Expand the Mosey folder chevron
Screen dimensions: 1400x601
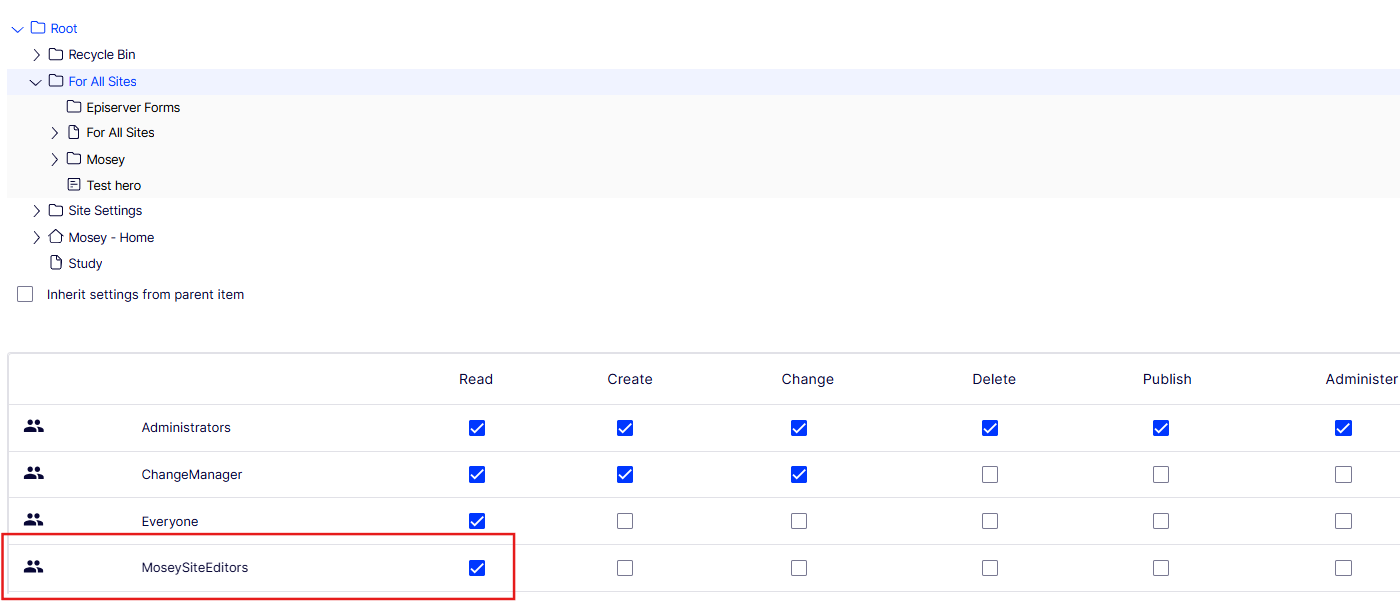55,159
